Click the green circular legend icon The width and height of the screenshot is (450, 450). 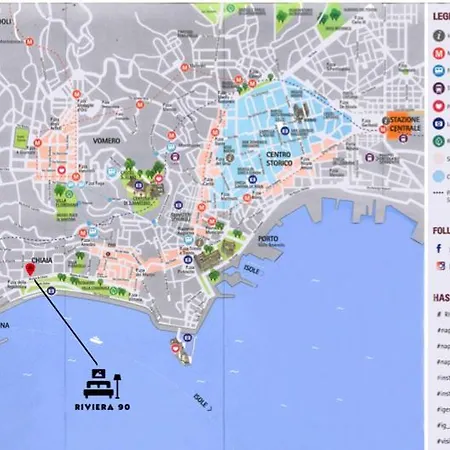[439, 141]
